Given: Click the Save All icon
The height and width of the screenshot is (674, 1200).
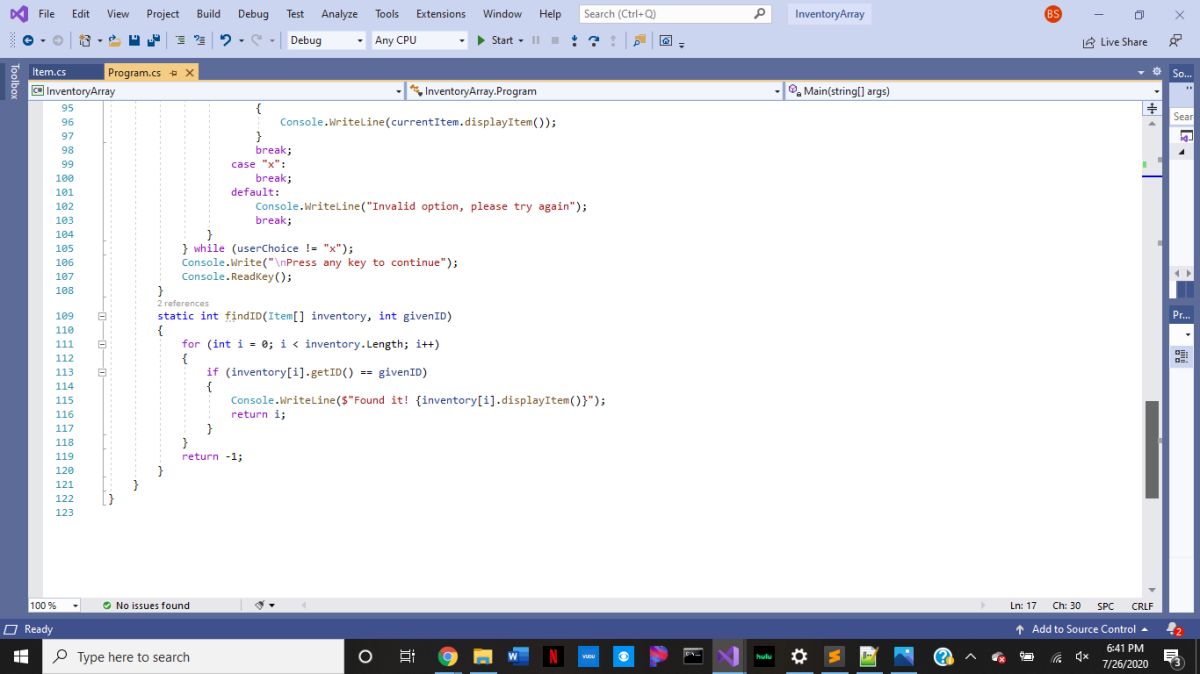Looking at the screenshot, I should click(153, 41).
